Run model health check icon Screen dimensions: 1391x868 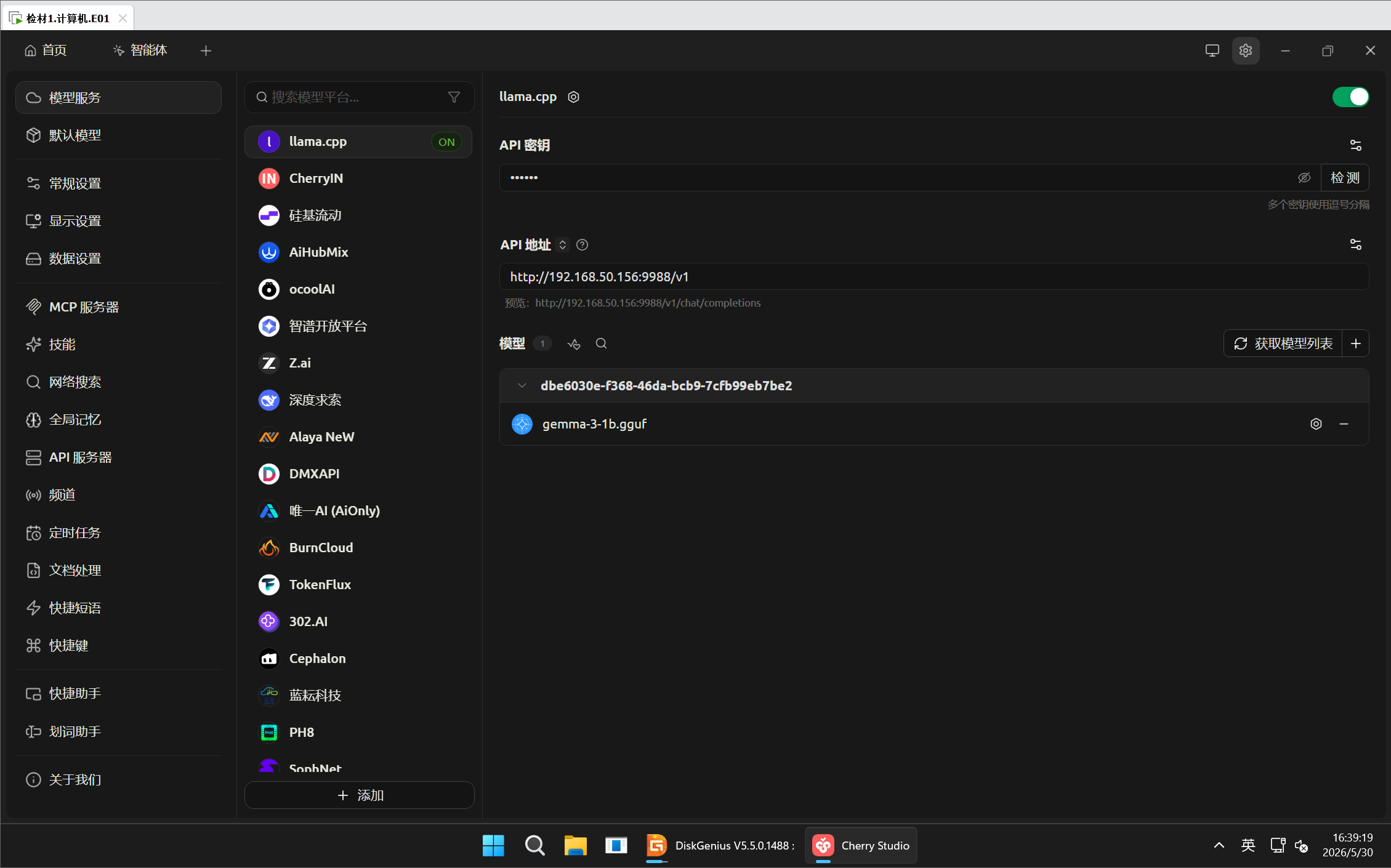tap(574, 344)
